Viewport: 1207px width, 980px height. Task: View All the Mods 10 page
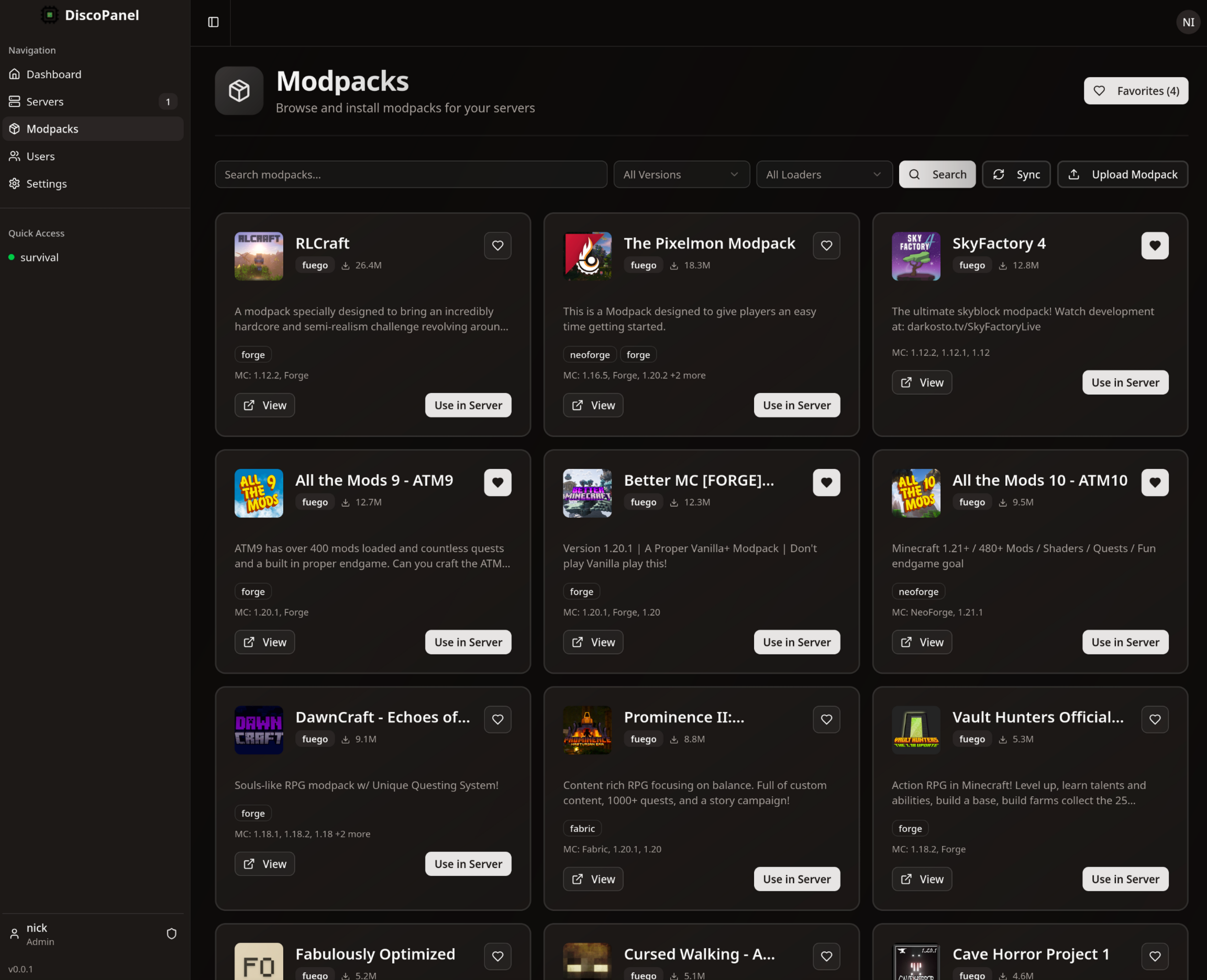tap(922, 642)
